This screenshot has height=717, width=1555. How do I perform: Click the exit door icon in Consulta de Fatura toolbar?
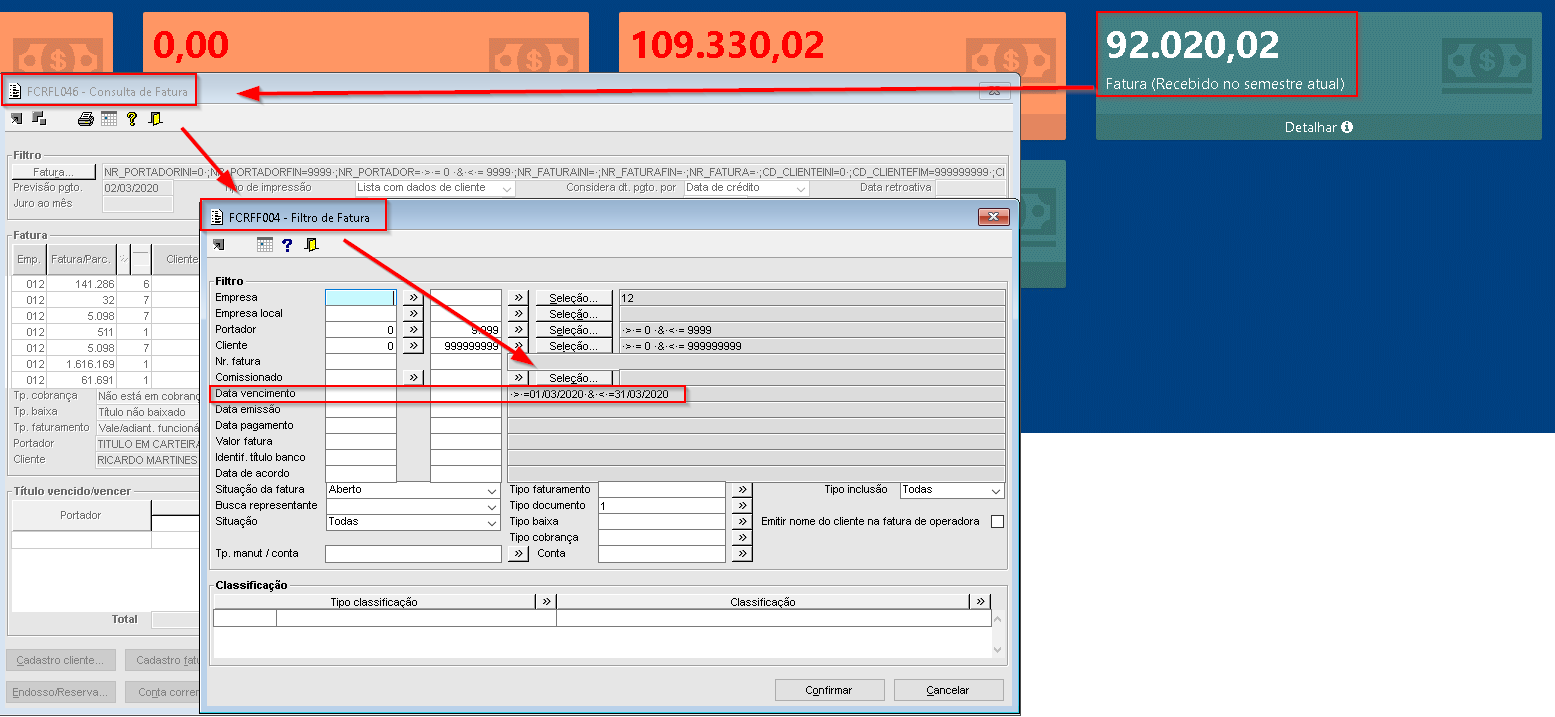coord(155,119)
